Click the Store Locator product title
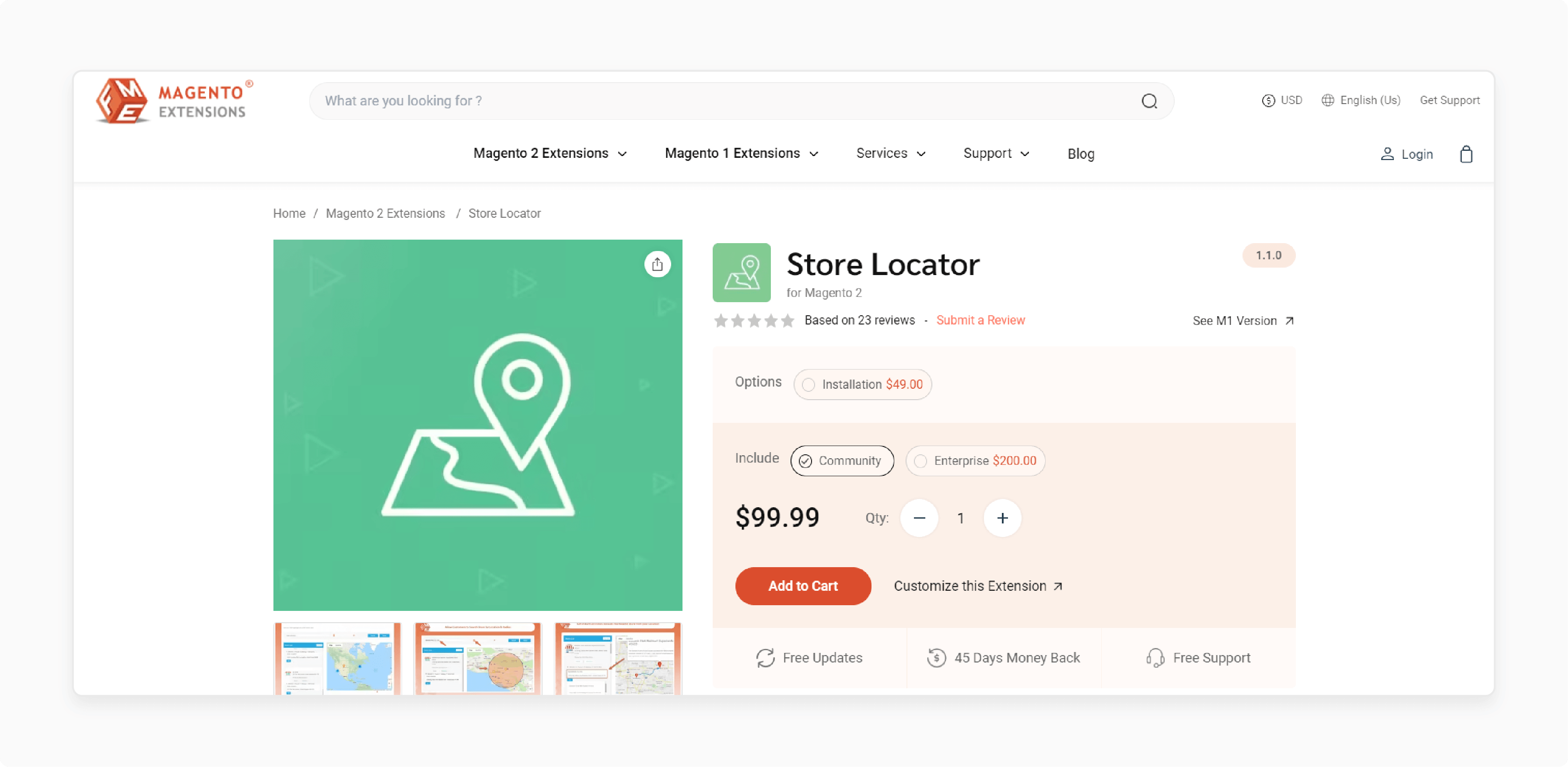This screenshot has height=767, width=1568. (x=882, y=265)
